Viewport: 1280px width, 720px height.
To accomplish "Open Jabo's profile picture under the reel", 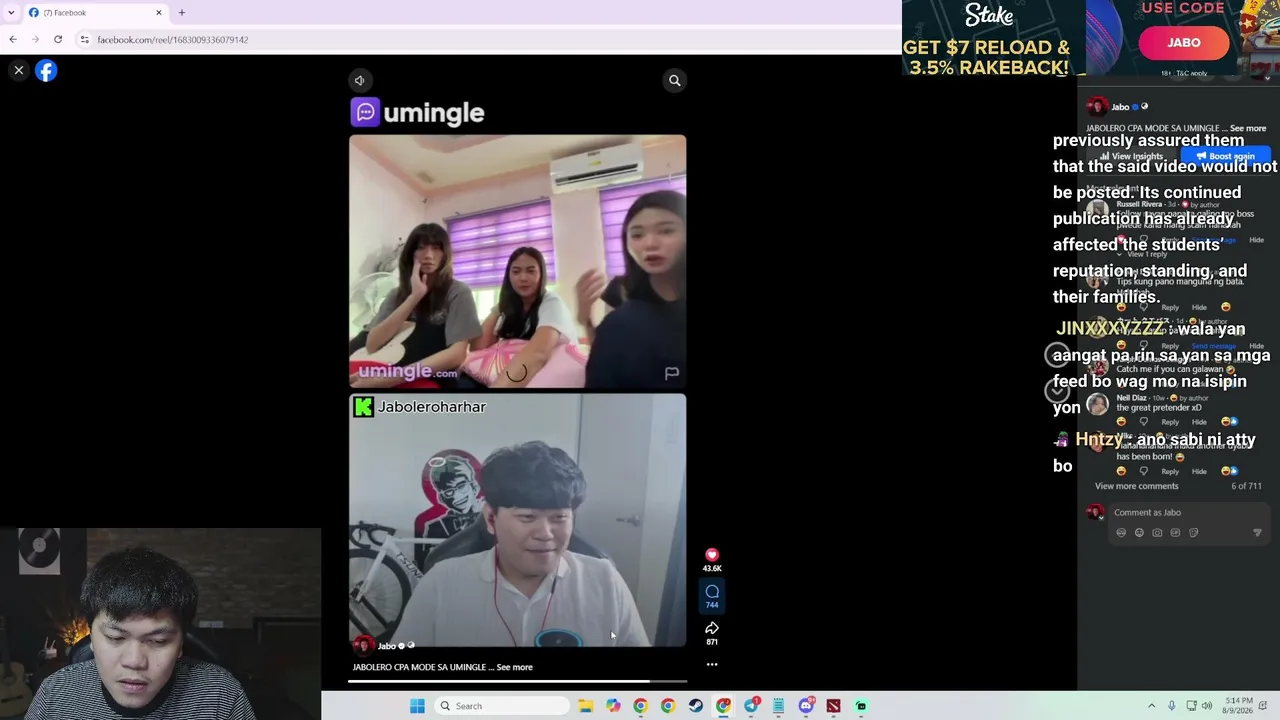I will point(363,645).
